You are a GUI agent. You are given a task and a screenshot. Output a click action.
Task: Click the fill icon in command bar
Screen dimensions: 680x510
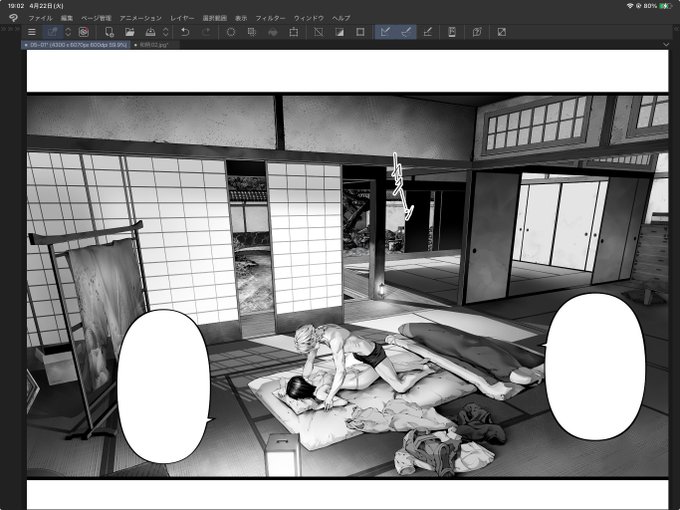[272, 32]
